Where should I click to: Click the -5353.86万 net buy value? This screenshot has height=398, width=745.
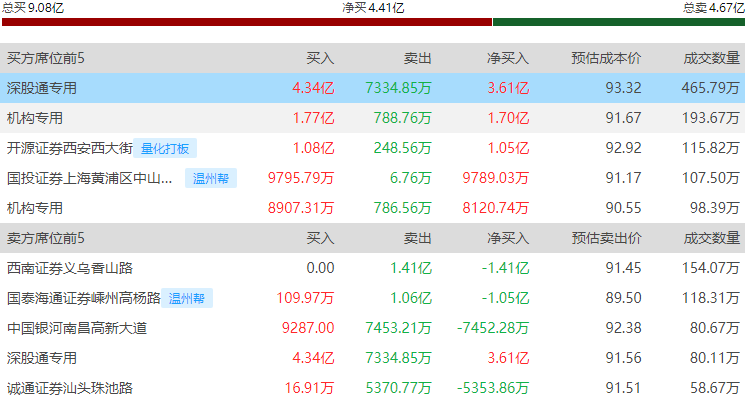click(493, 388)
